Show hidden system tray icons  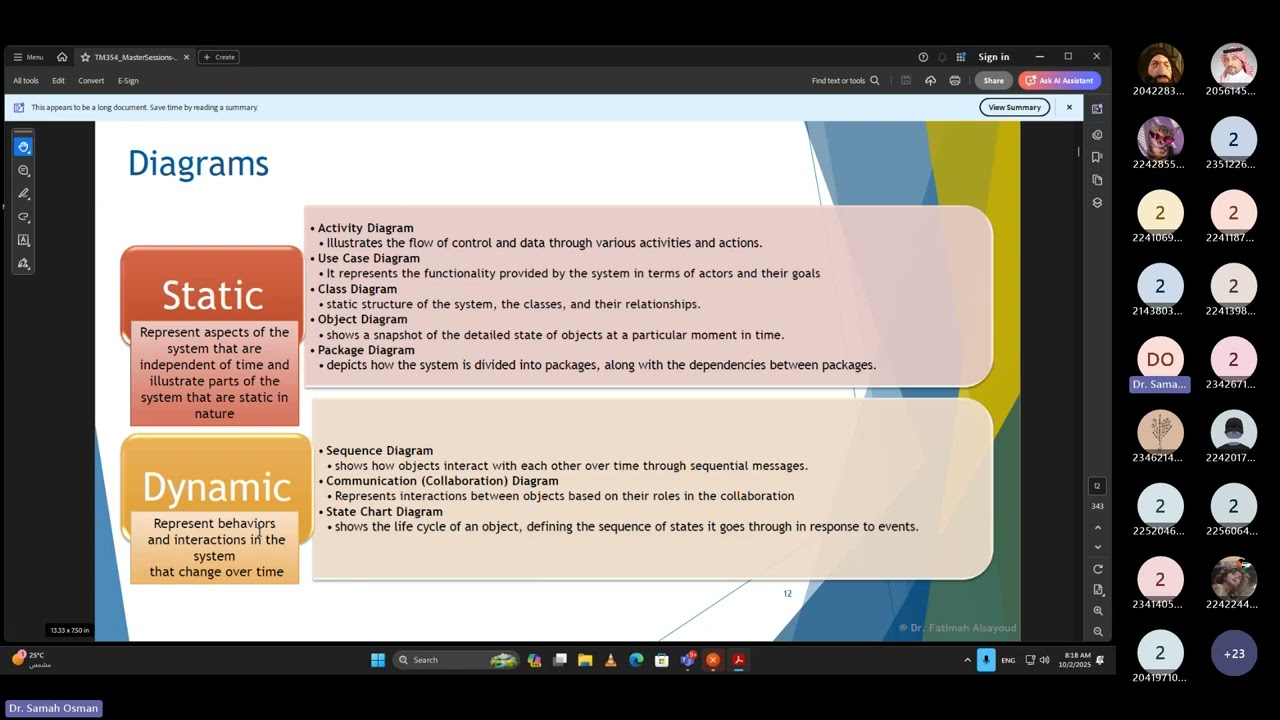point(967,660)
